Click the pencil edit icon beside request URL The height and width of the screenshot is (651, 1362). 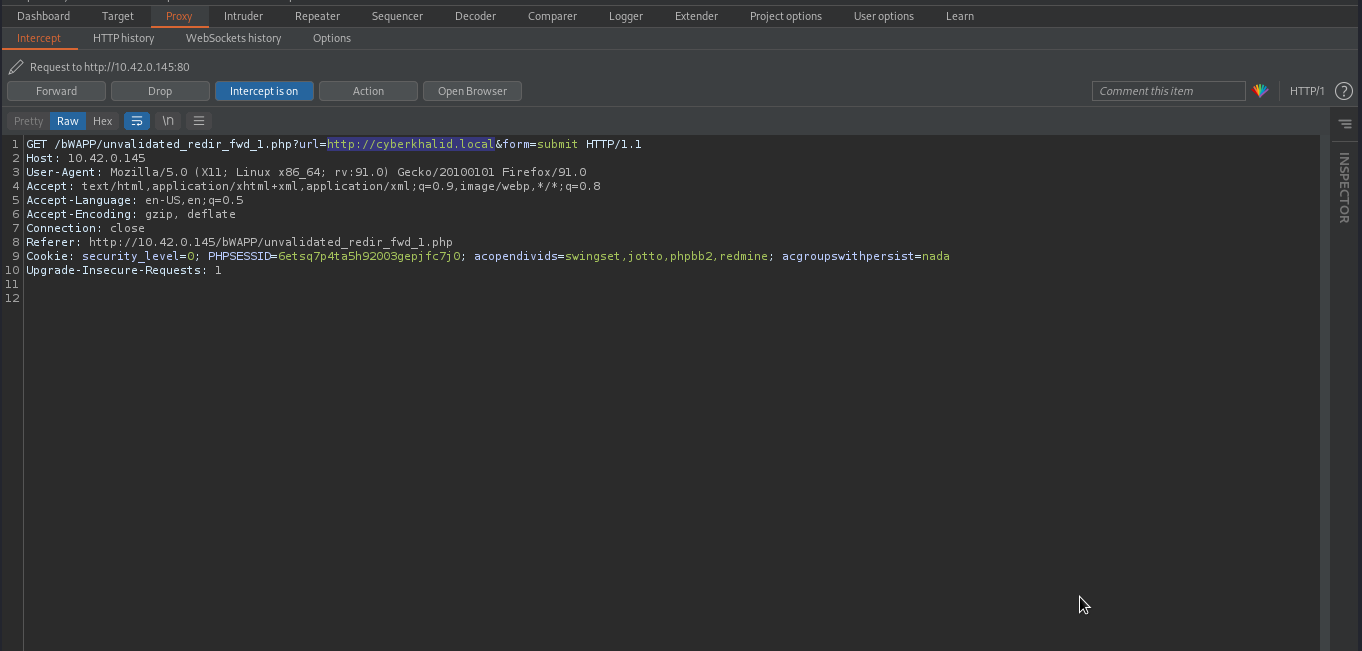coord(15,67)
